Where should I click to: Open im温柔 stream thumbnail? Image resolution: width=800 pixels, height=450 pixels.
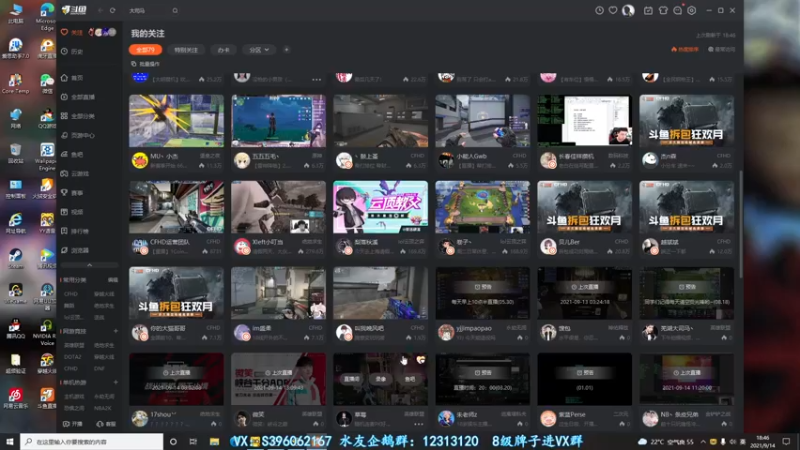(x=278, y=293)
